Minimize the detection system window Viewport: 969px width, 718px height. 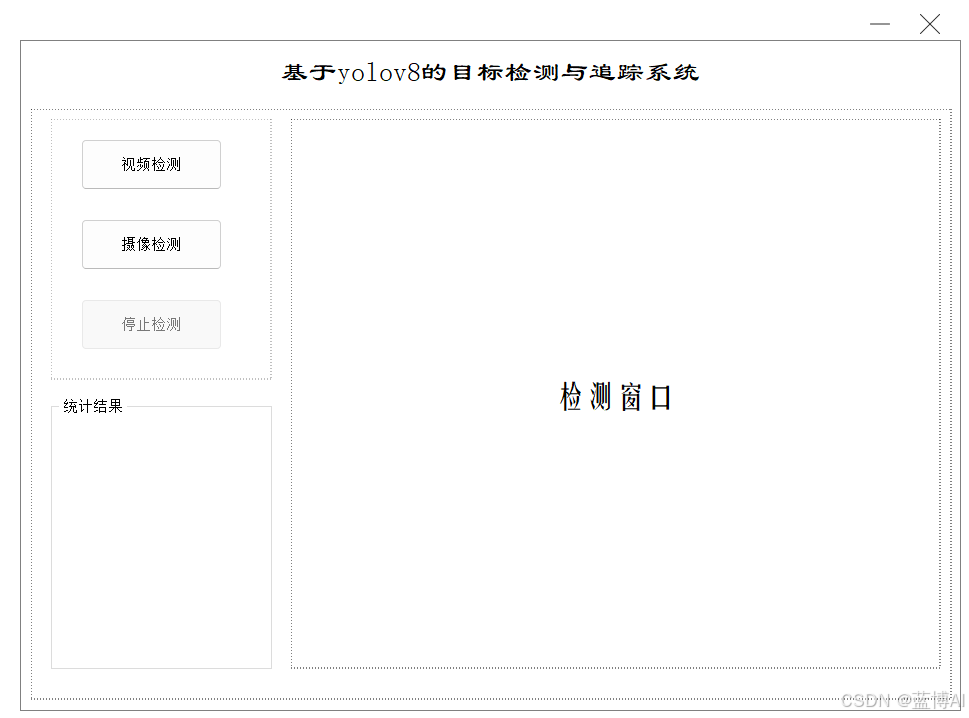(x=879, y=24)
